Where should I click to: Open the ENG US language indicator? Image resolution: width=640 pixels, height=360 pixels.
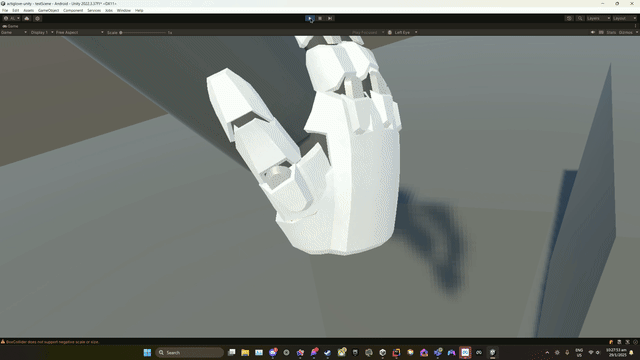point(579,352)
